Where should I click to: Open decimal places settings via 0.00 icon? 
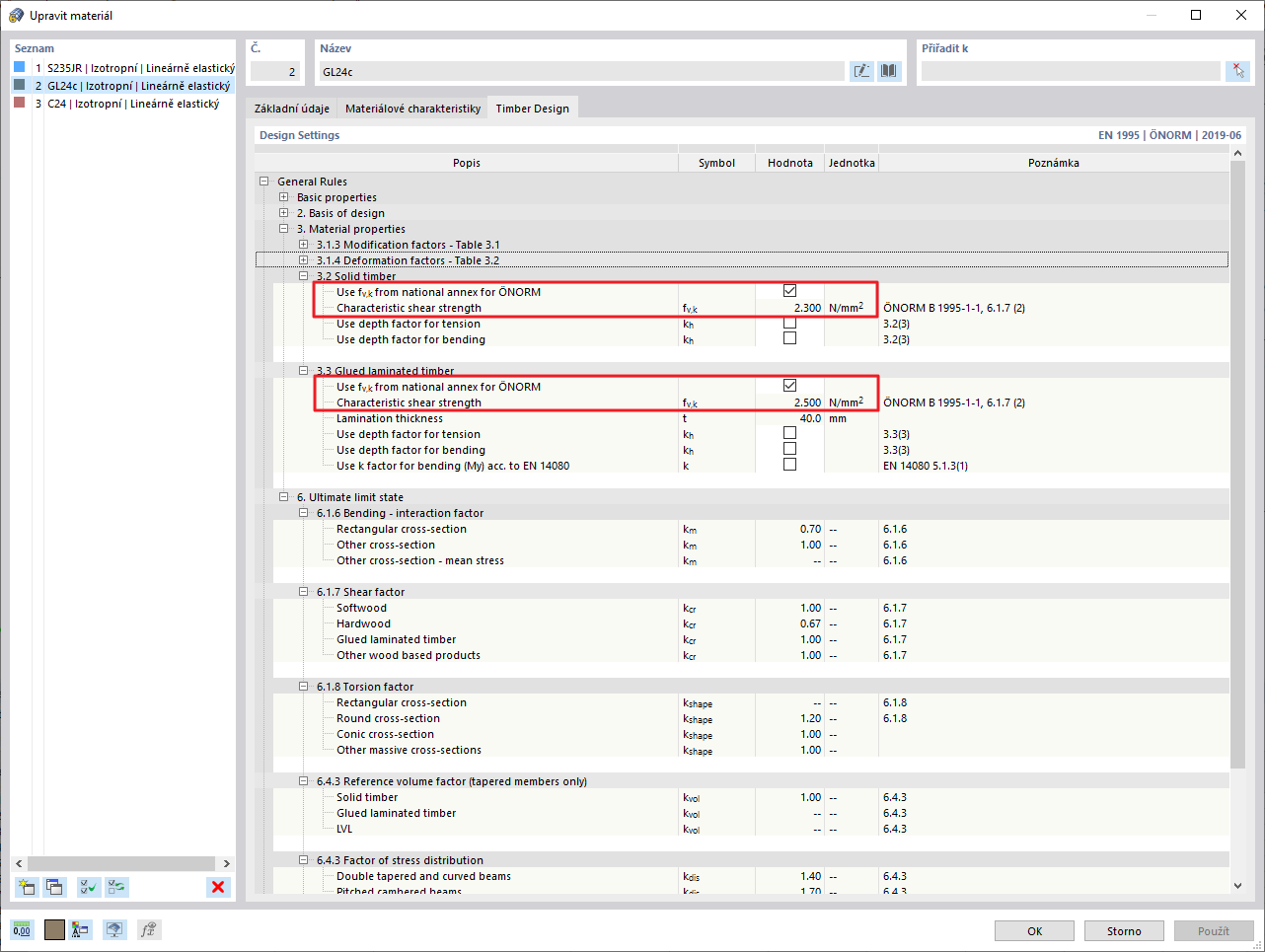click(21, 929)
